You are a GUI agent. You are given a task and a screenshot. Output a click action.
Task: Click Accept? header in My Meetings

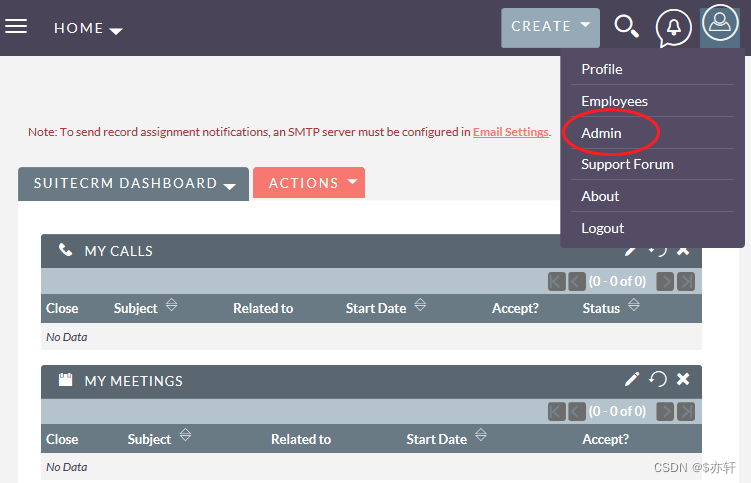point(605,439)
